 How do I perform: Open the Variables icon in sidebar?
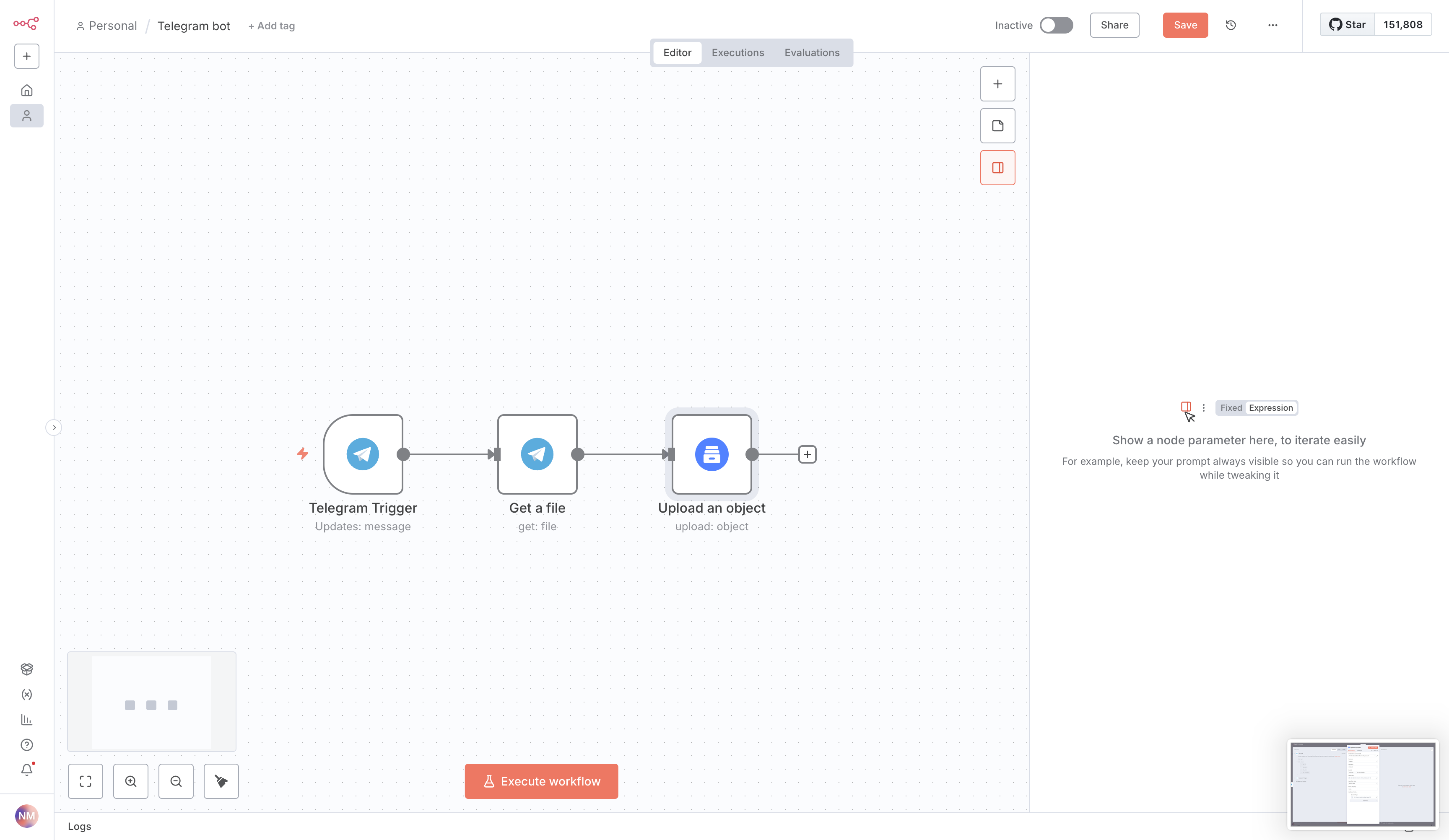pos(26,695)
